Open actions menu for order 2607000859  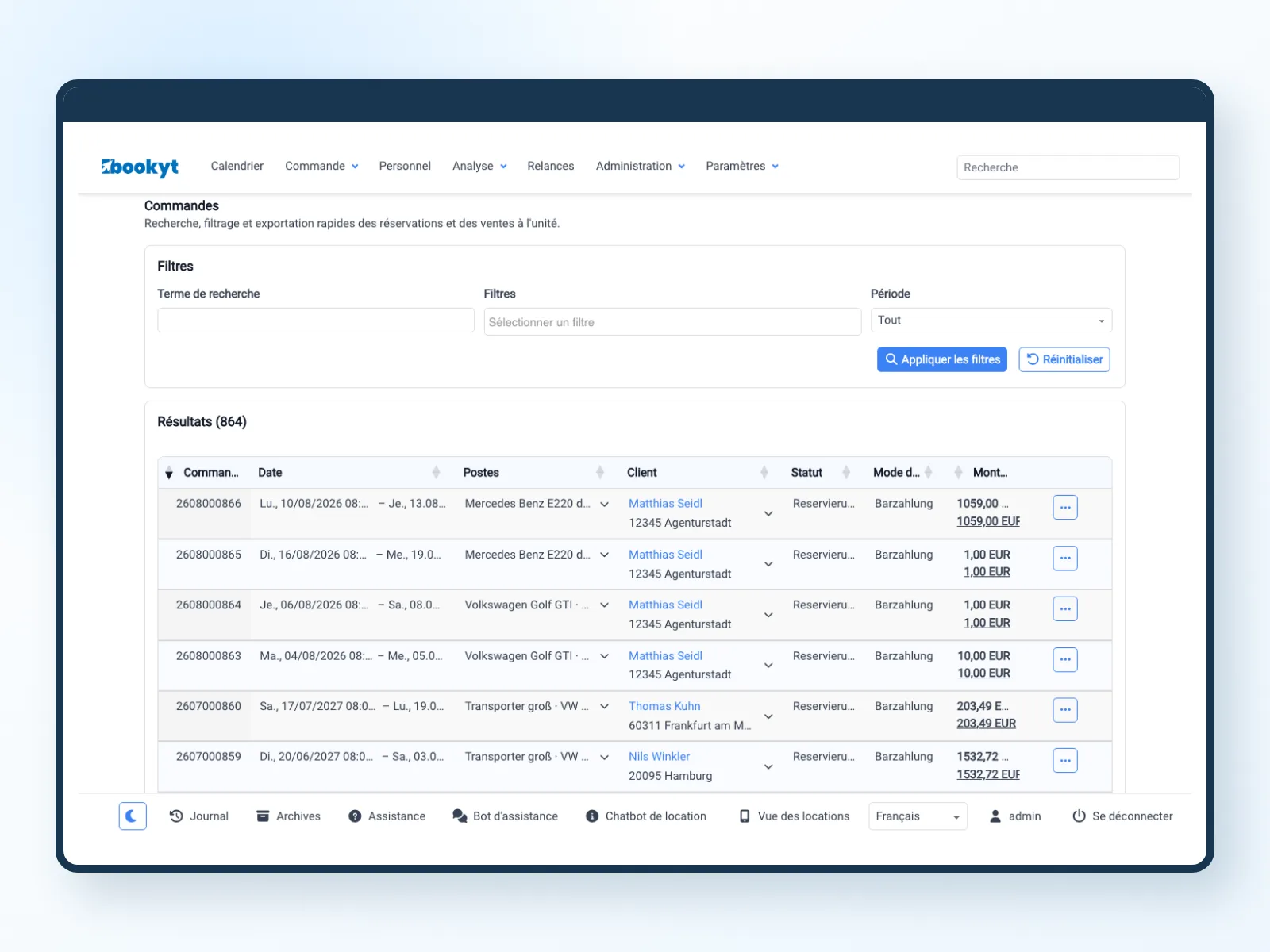1065,760
